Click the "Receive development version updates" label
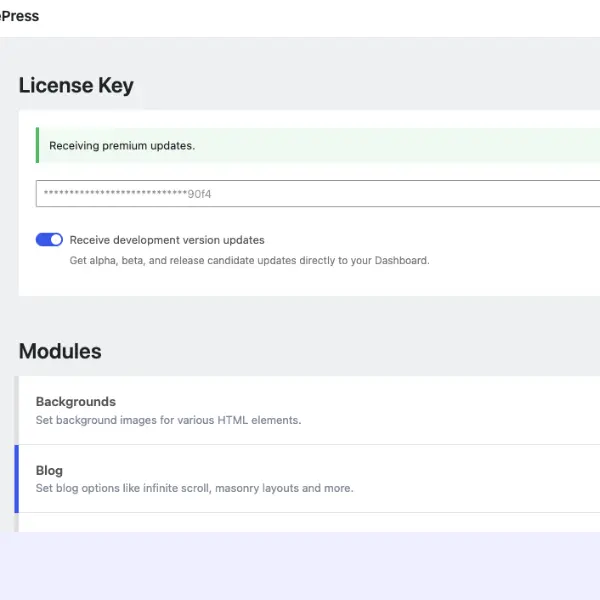The image size is (600, 600). 167,240
